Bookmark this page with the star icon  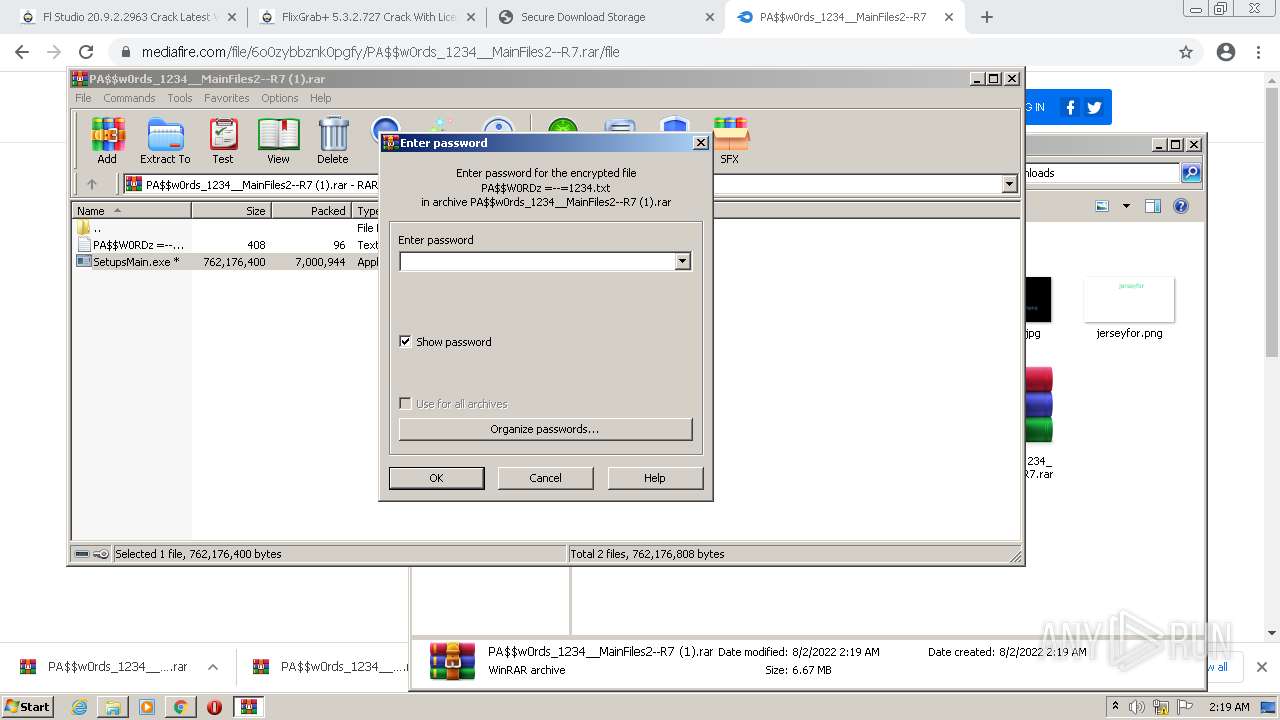1185,52
